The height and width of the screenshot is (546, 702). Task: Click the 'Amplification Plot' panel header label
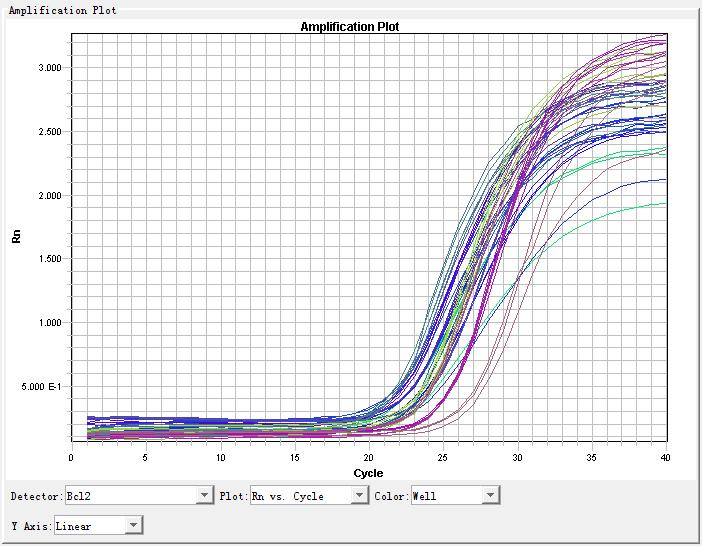63,10
